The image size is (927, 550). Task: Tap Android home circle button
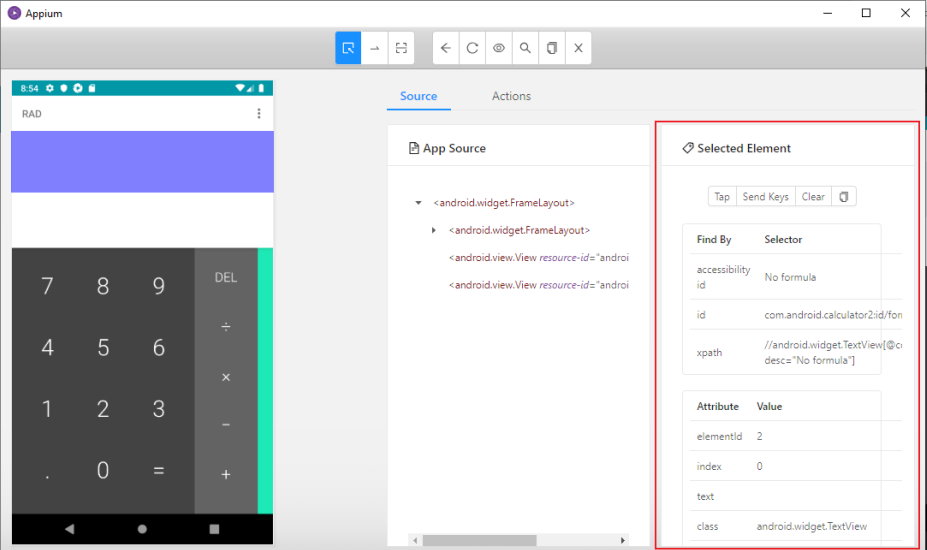pyautogui.click(x=142, y=529)
